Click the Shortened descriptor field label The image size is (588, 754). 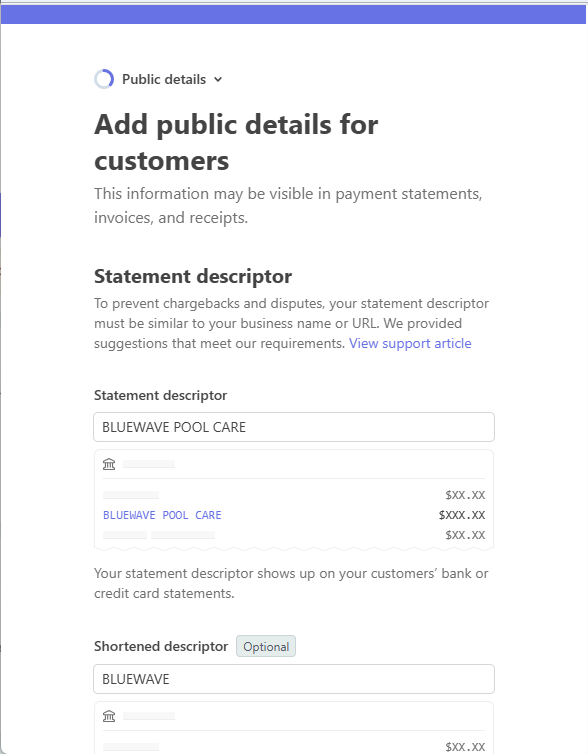(x=161, y=646)
